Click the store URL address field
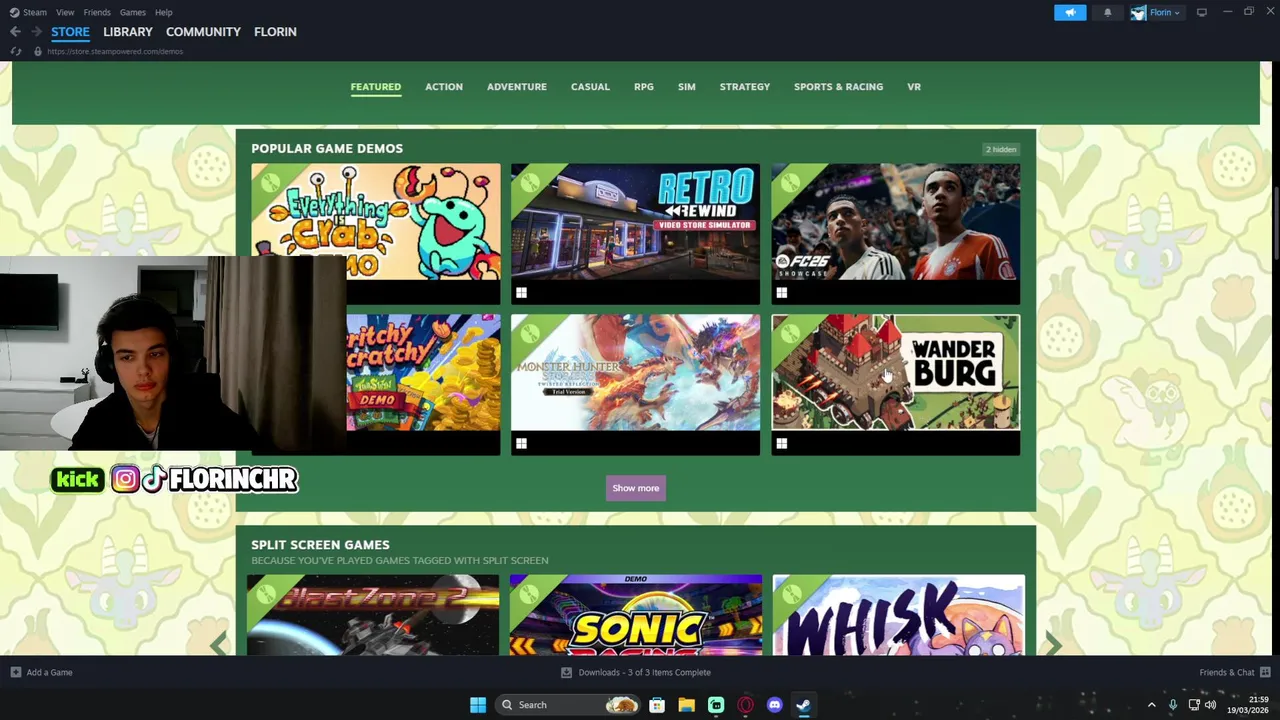 coord(115,51)
